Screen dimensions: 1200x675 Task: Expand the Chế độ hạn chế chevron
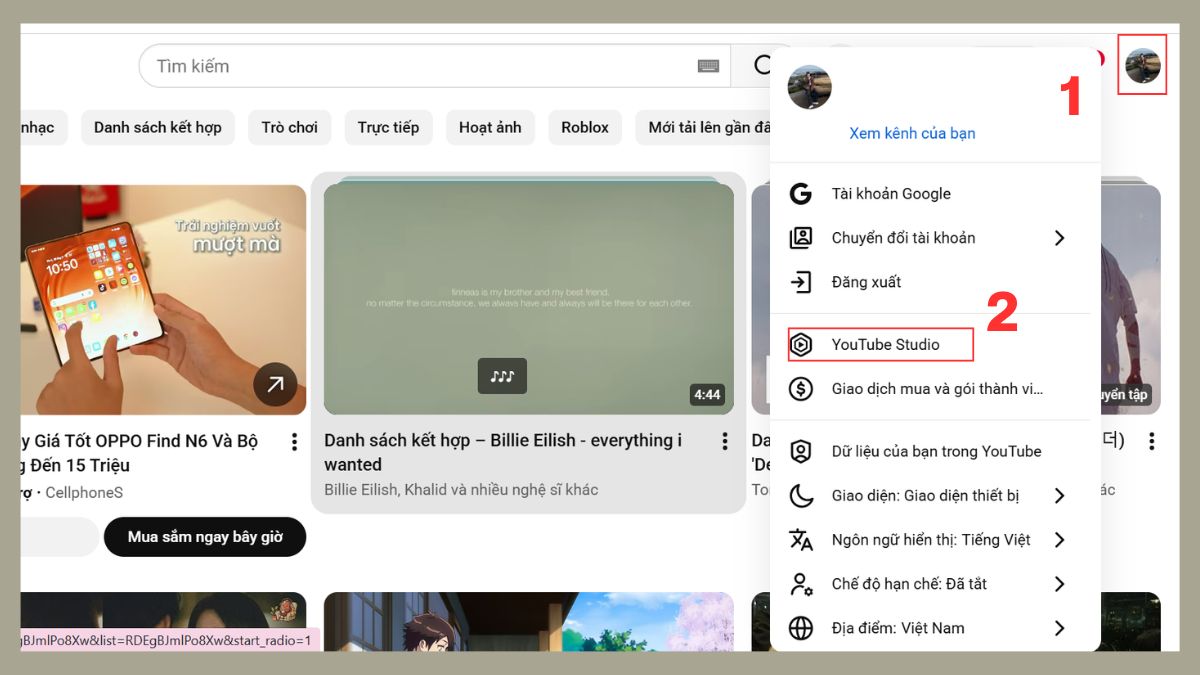(1059, 584)
